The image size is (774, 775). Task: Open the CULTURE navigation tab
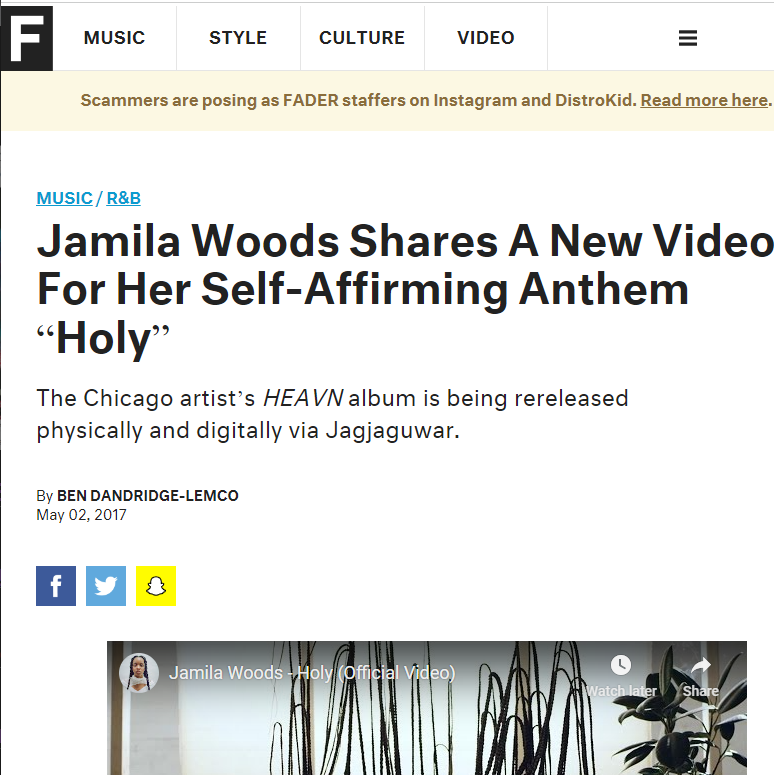(362, 38)
